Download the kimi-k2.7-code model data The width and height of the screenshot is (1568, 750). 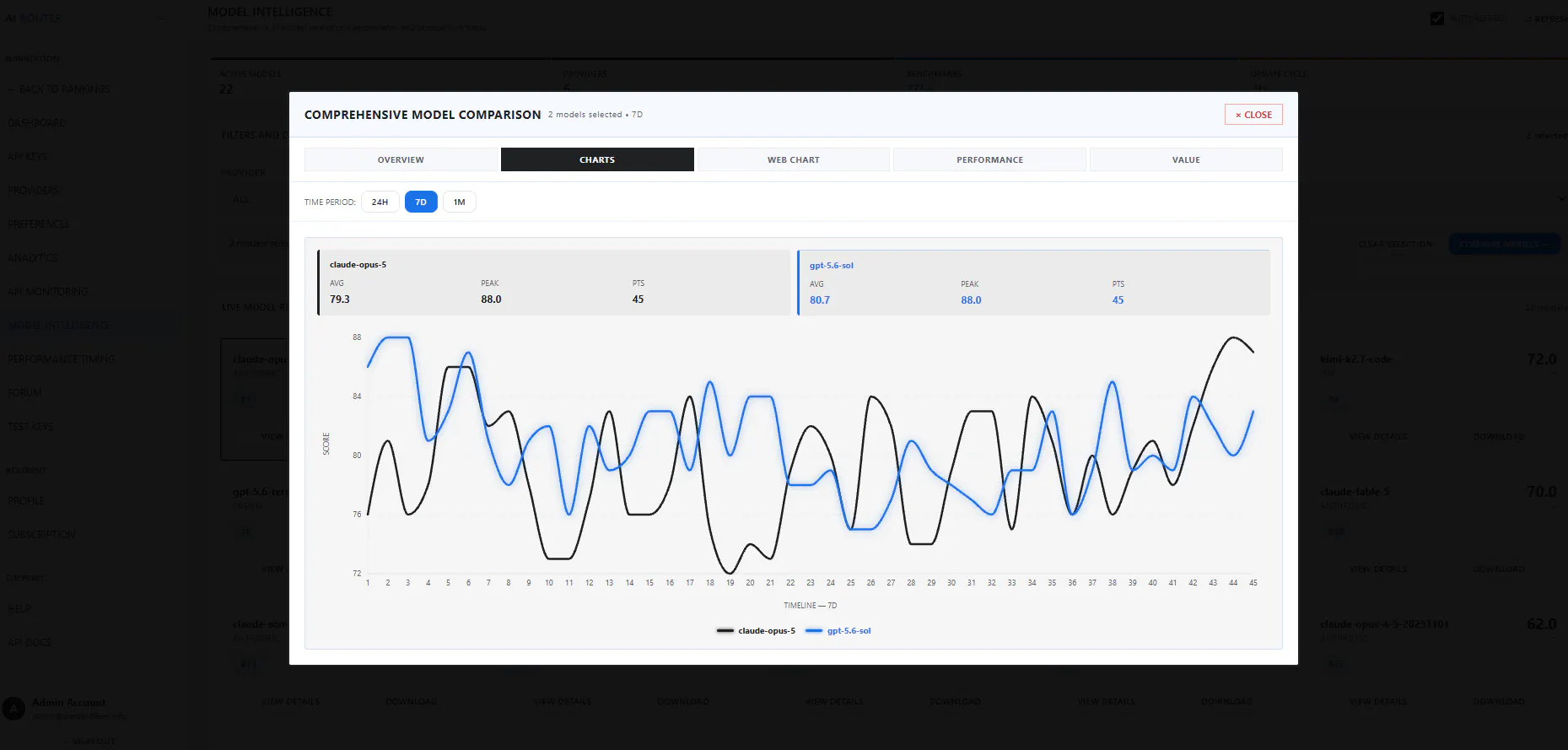[x=1499, y=437]
